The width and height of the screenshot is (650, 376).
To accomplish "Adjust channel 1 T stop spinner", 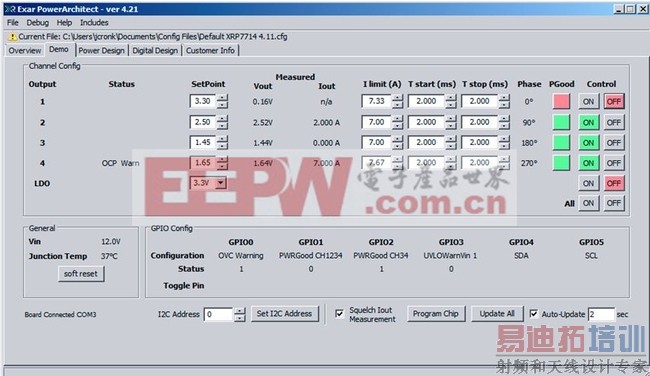I will (x=504, y=101).
